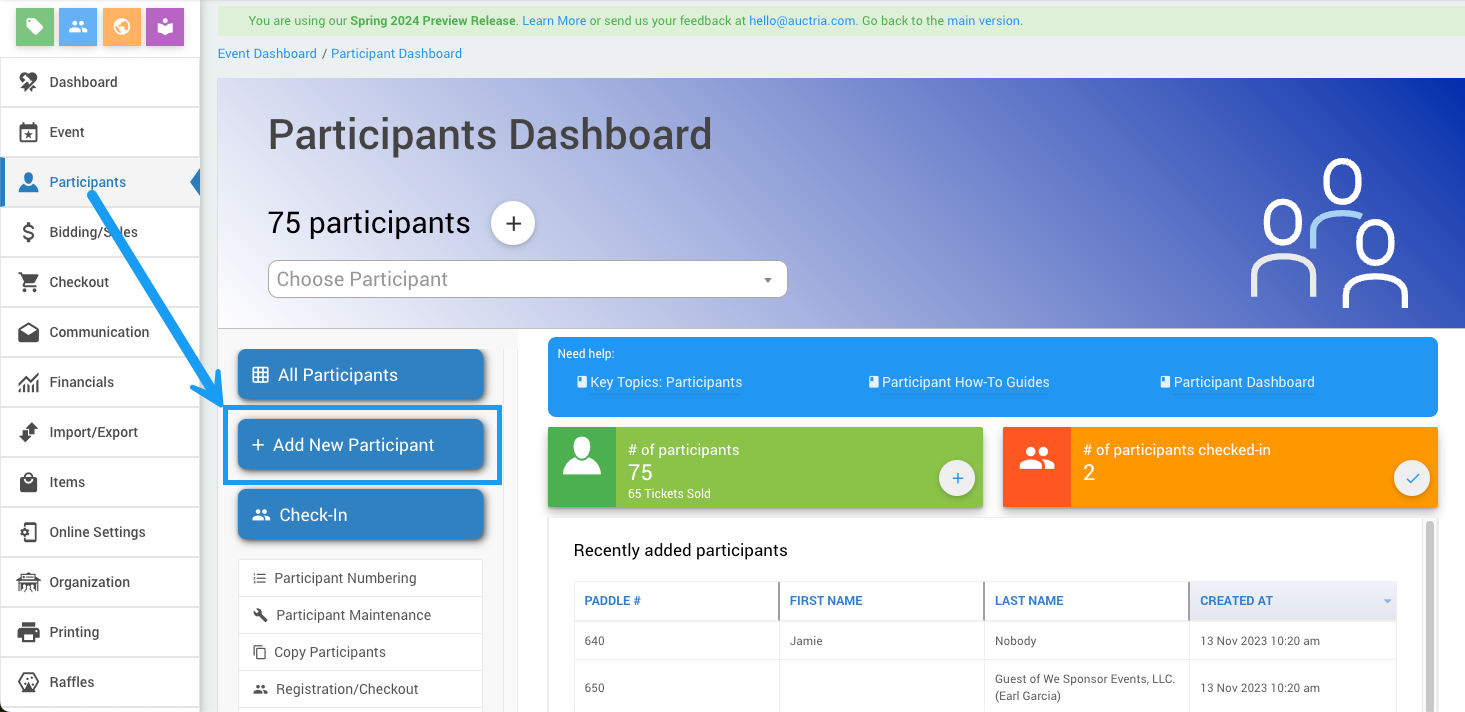Viewport: 1465px width, 712px height.
Task: Click the orange globe icon
Action: coord(121,27)
